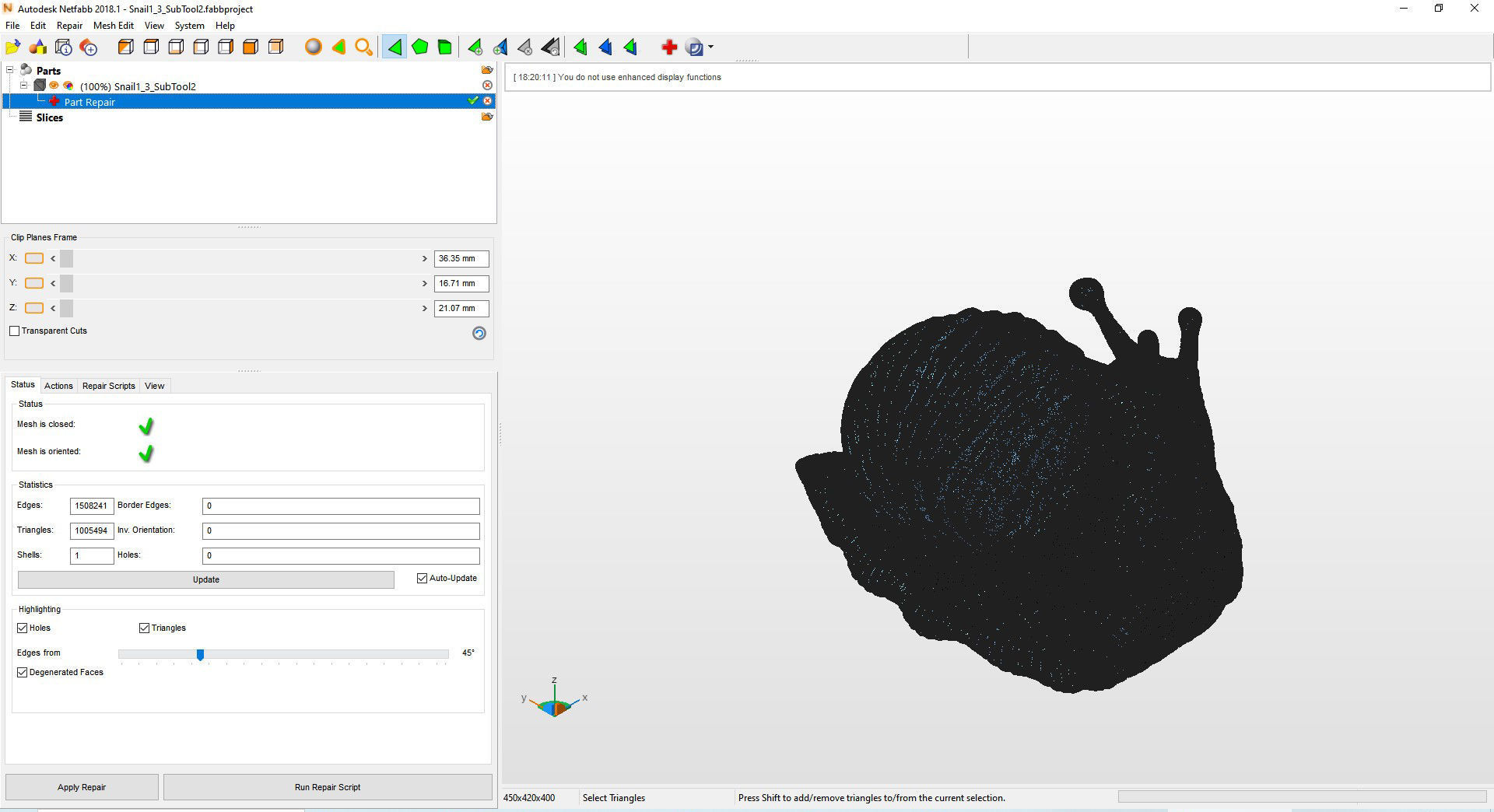The height and width of the screenshot is (812, 1494).
Task: Toggle the Z clip plane orange button
Action: pos(34,308)
